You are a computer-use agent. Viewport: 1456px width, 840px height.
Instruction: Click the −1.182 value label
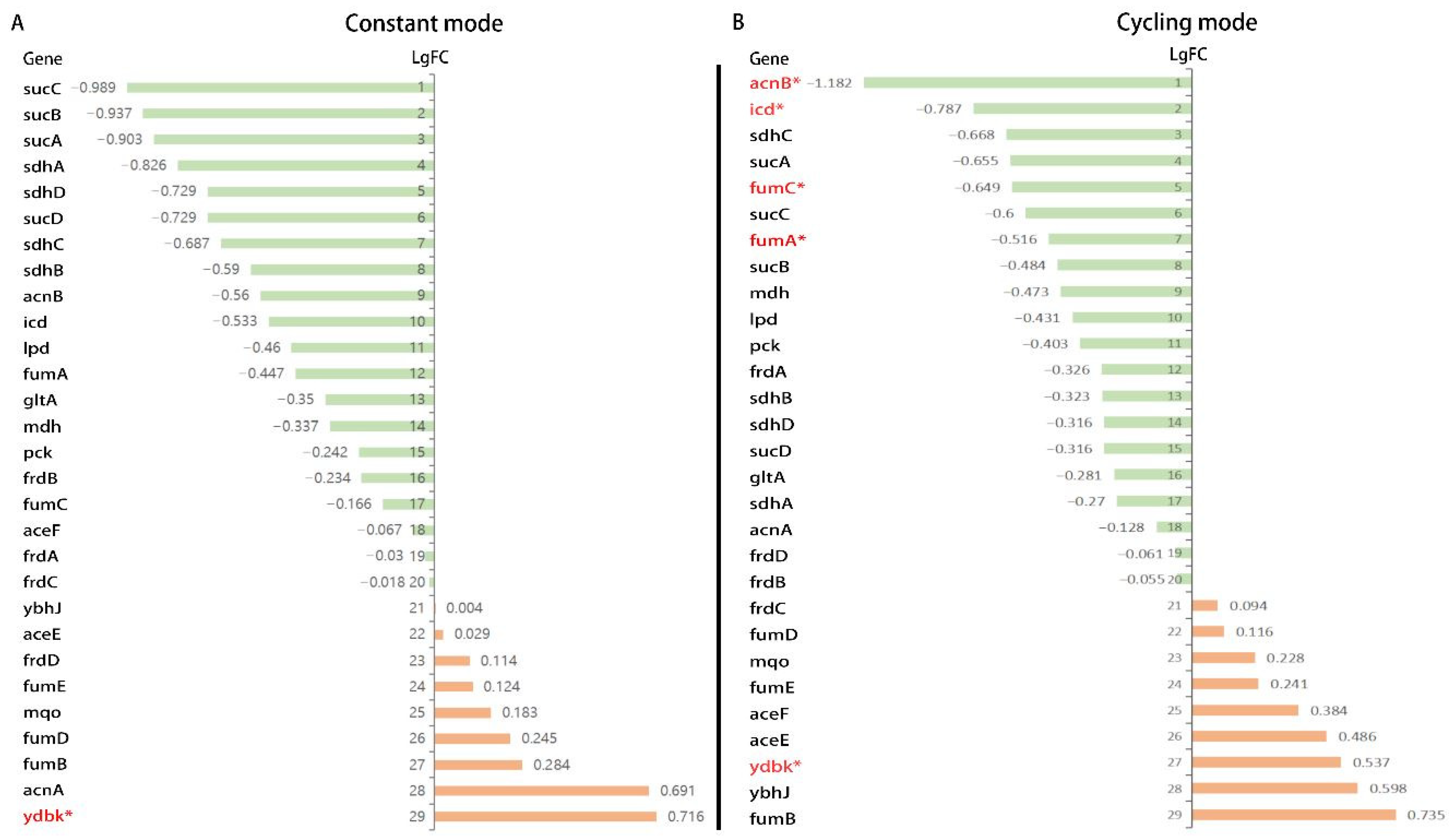pos(829,83)
